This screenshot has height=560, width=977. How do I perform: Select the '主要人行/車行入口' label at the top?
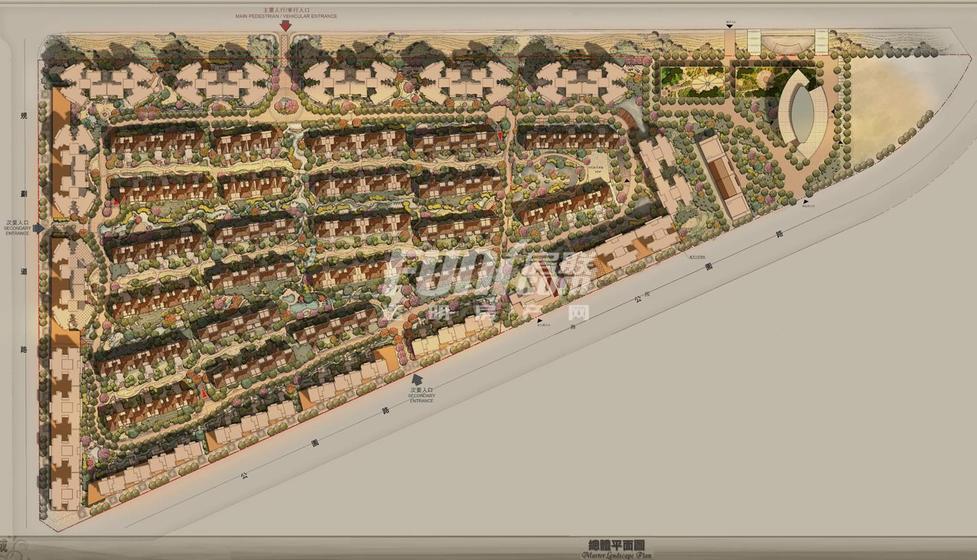(x=286, y=11)
